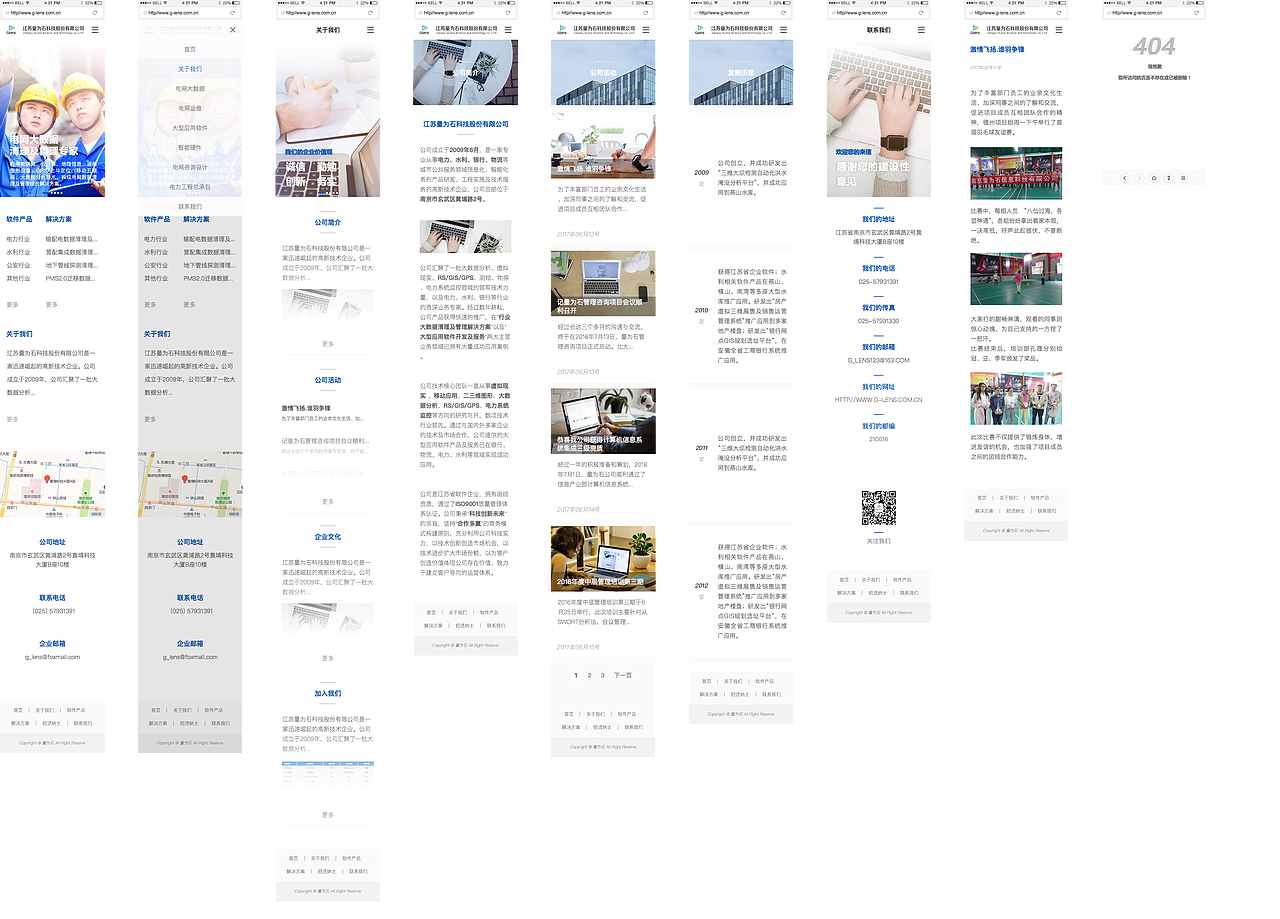This screenshot has height=919, width=1280.
Task: Tap 更多 under 公司活动 on 关于我们 page
Action: point(328,501)
